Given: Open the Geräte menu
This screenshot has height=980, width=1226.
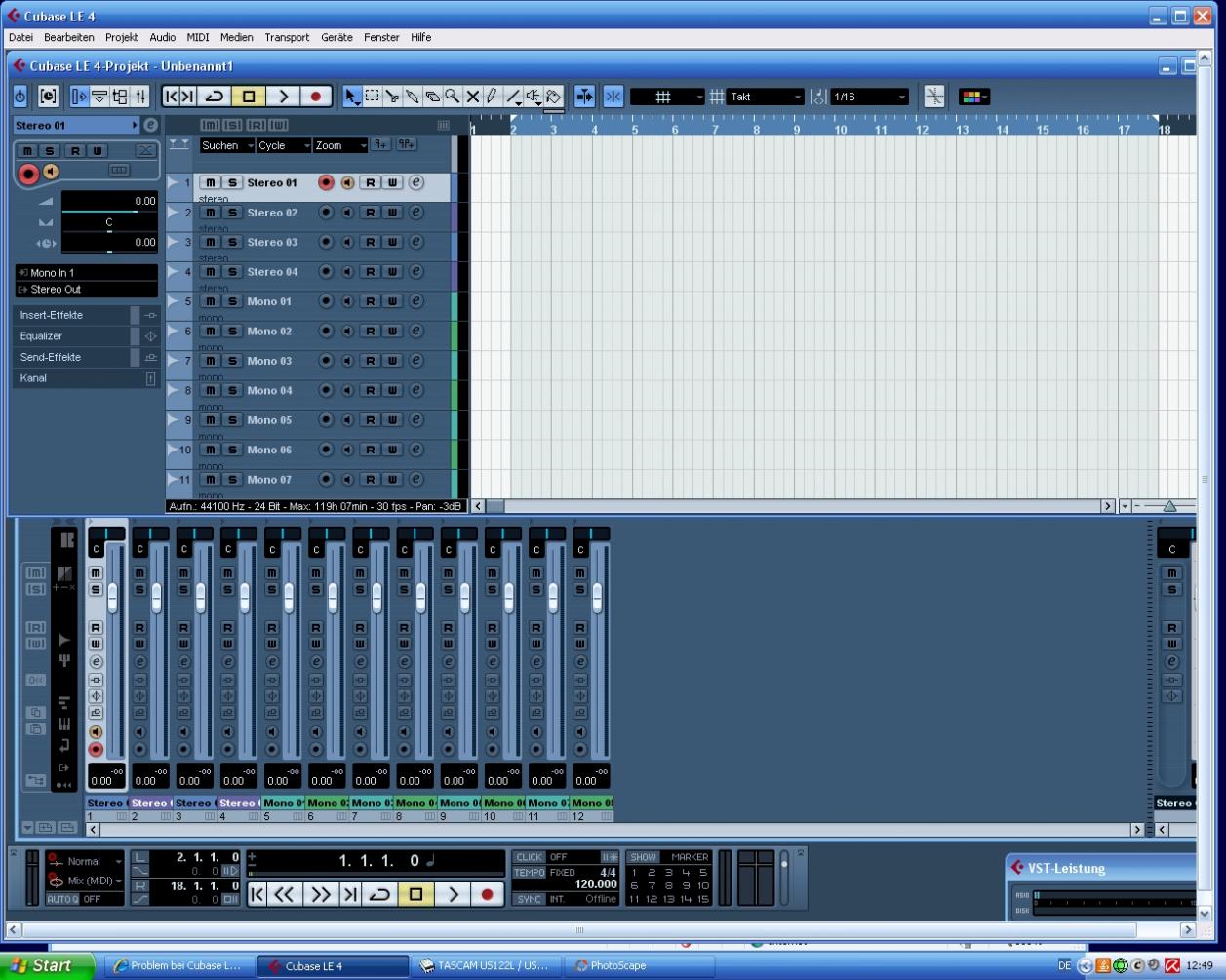Looking at the screenshot, I should click(x=336, y=37).
